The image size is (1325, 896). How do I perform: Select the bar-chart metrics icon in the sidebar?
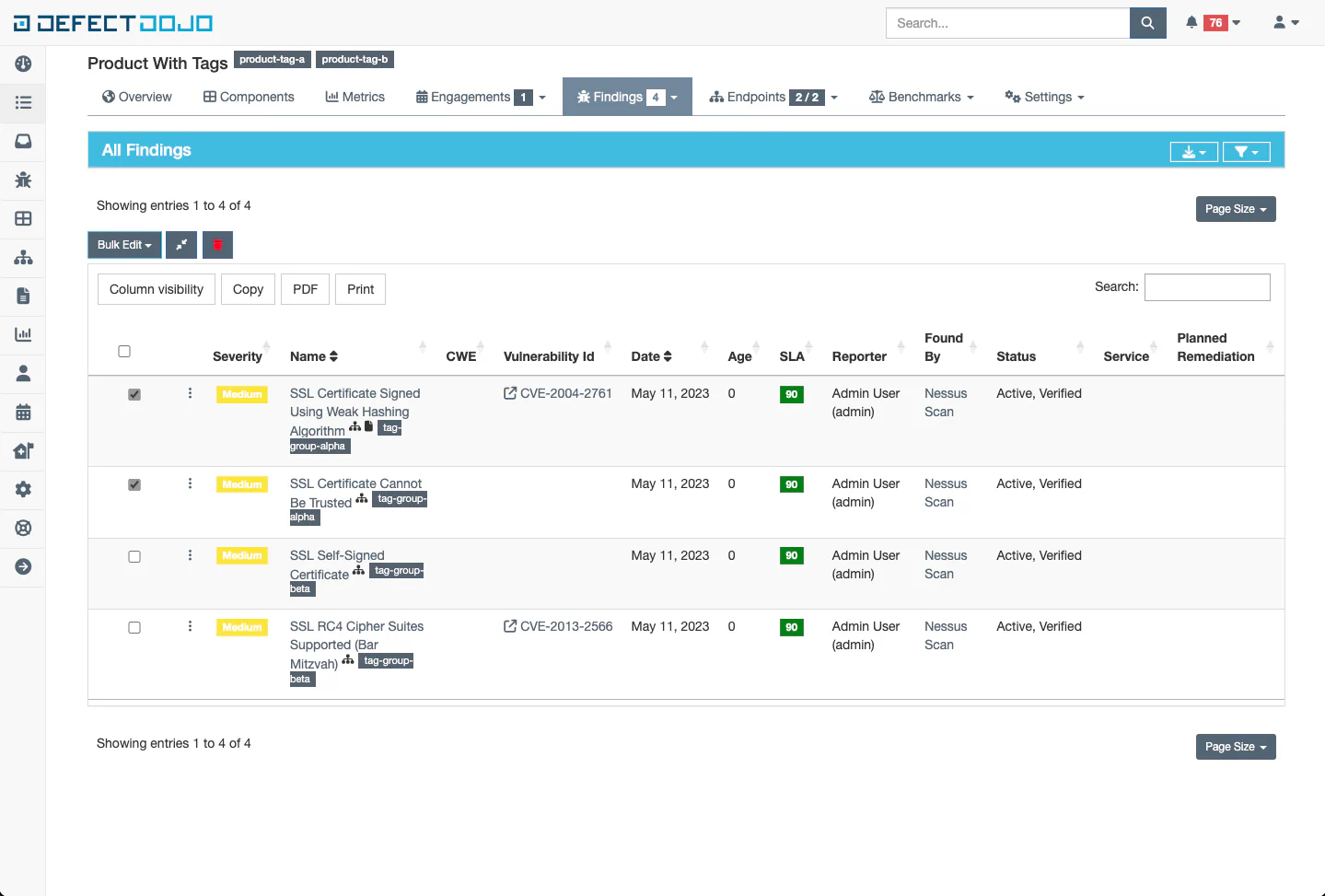22,334
